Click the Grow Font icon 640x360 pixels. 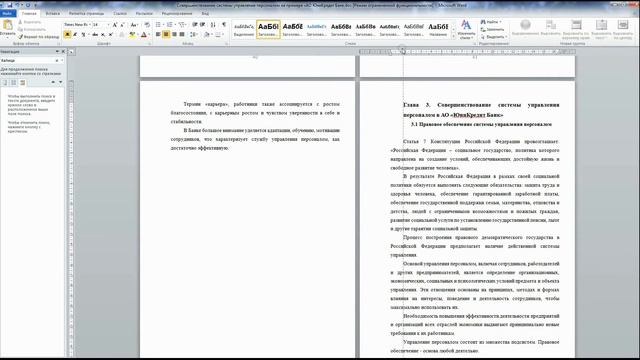115,25
